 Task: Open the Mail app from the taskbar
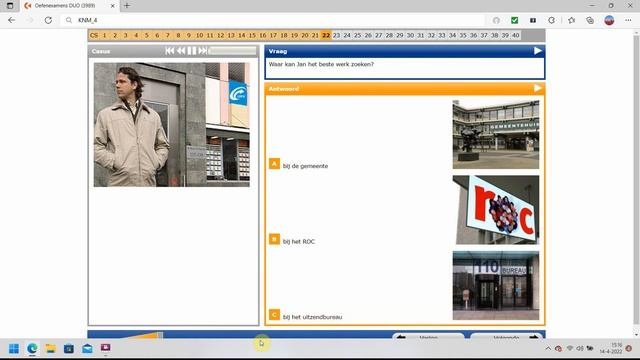tap(87, 348)
